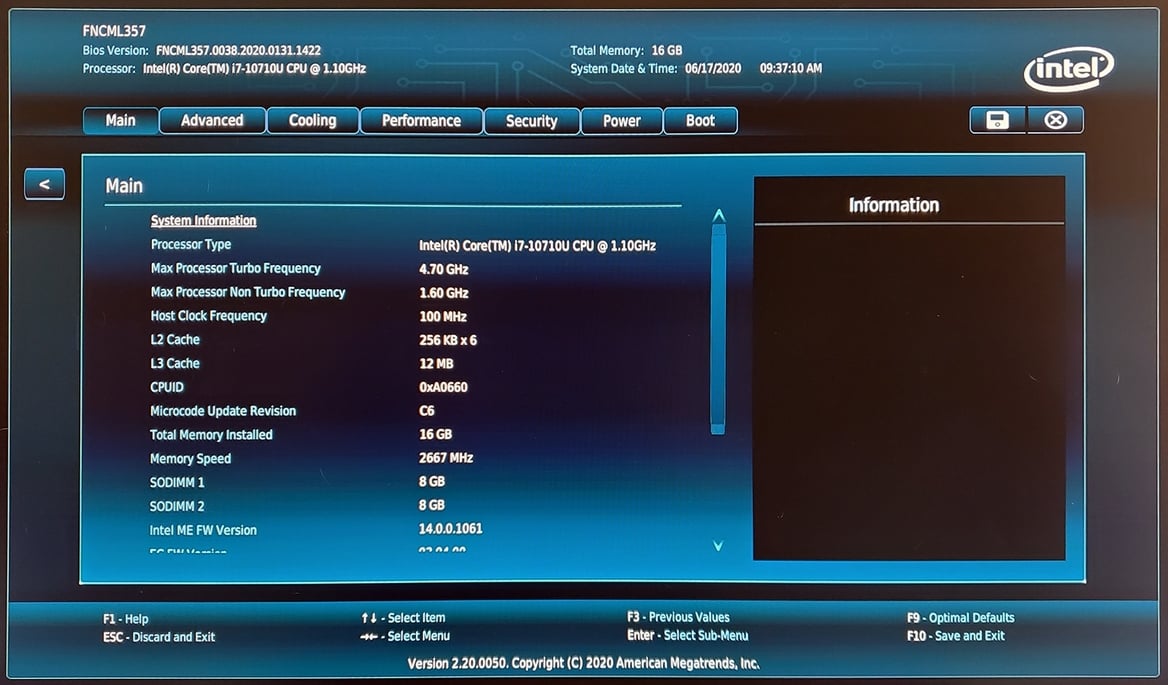Click the system time 09:37:10 AM

click(x=791, y=68)
